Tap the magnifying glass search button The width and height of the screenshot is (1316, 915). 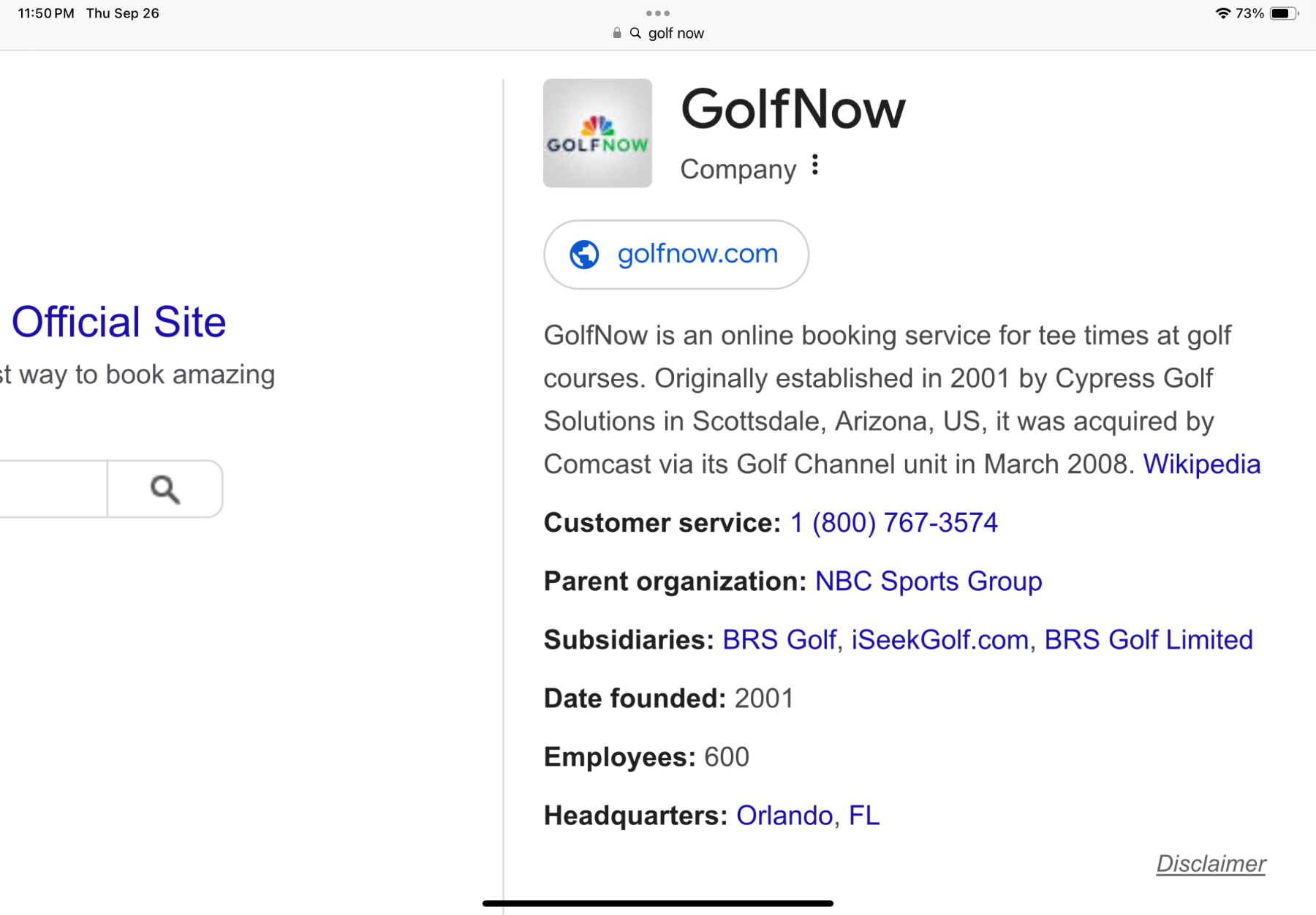pos(165,489)
